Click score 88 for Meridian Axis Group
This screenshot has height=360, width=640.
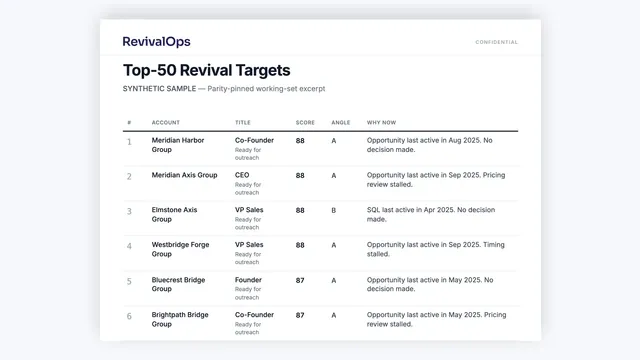(300, 176)
